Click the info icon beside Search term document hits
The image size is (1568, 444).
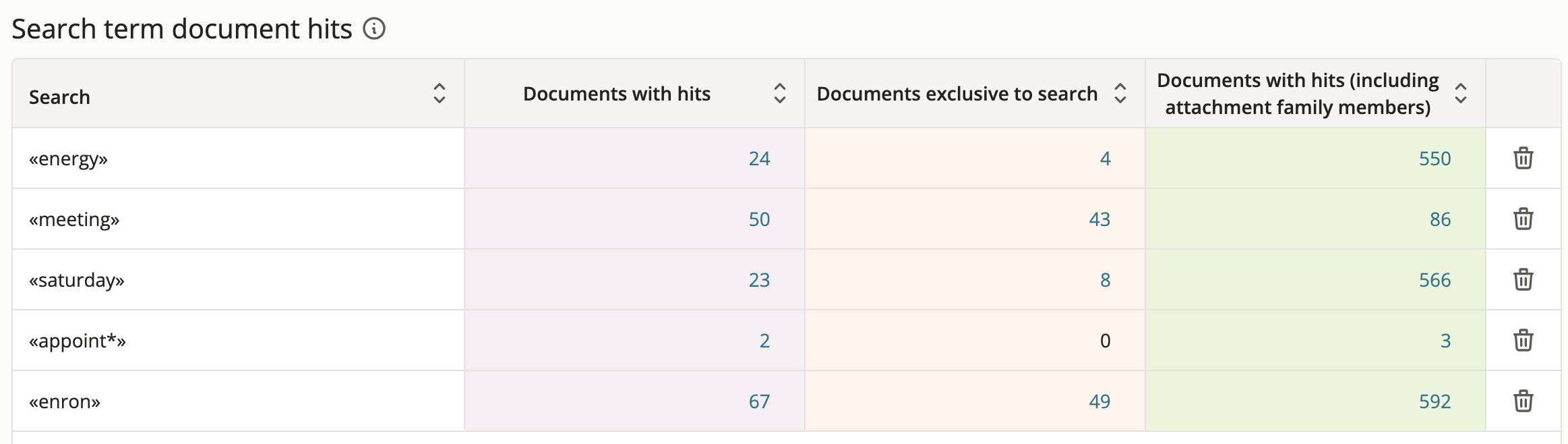[374, 29]
